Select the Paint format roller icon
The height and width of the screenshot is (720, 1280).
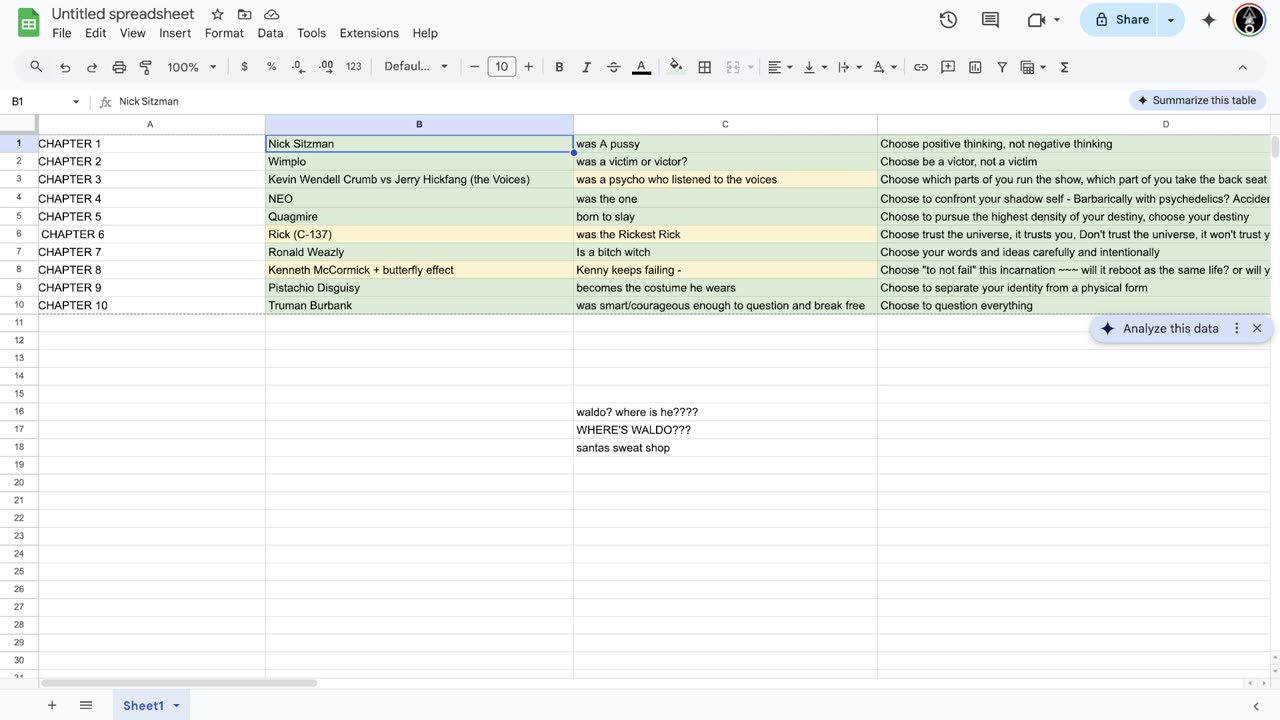click(x=146, y=67)
